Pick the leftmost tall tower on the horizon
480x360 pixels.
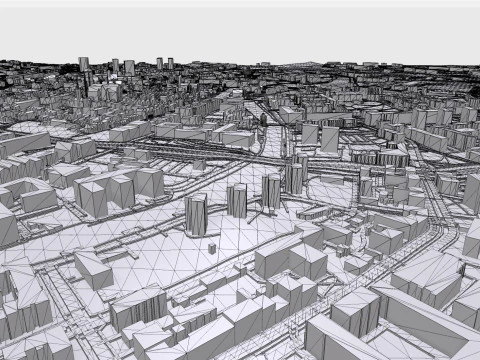[x=84, y=64]
